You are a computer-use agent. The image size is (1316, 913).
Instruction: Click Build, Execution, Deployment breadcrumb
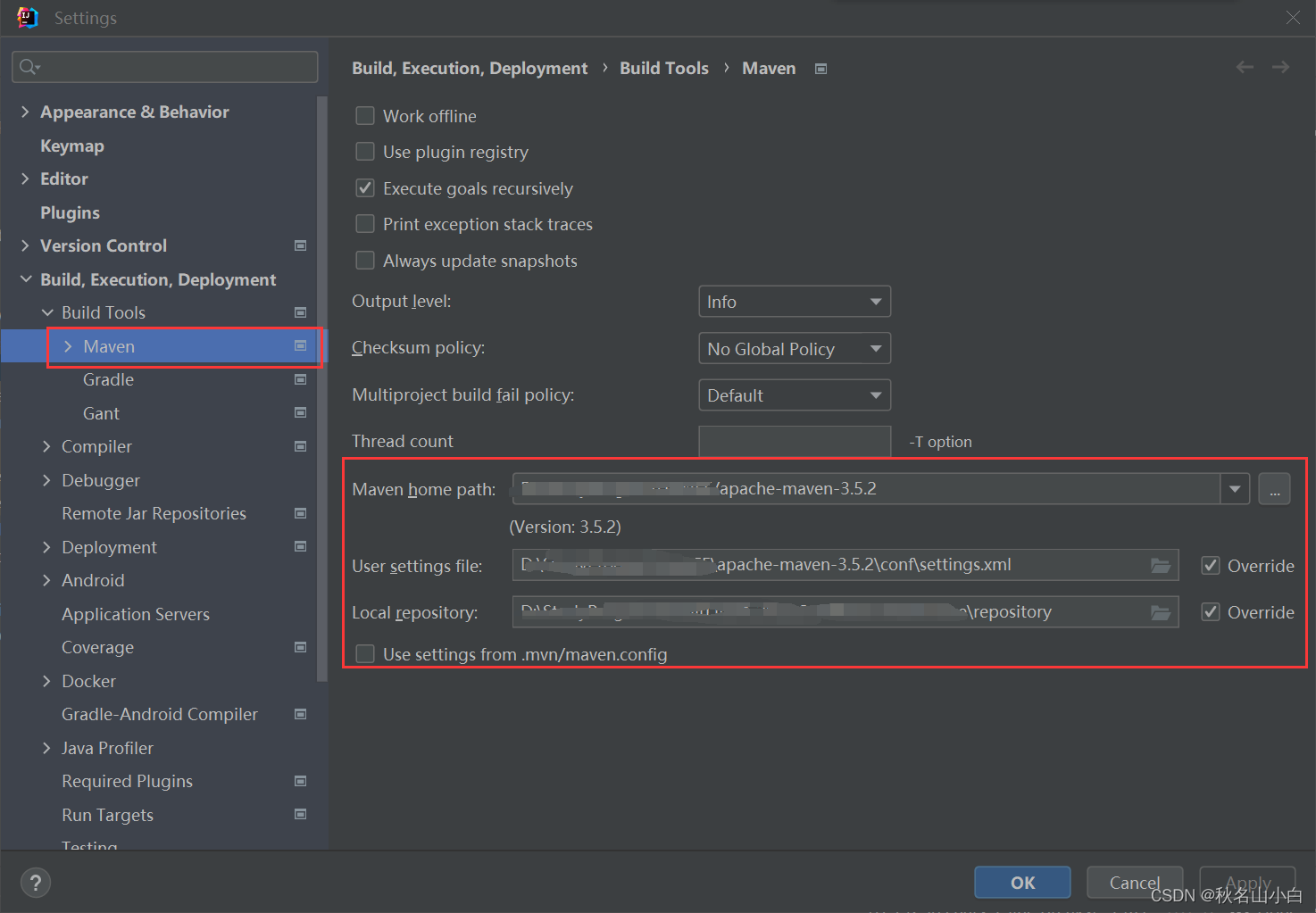470,68
